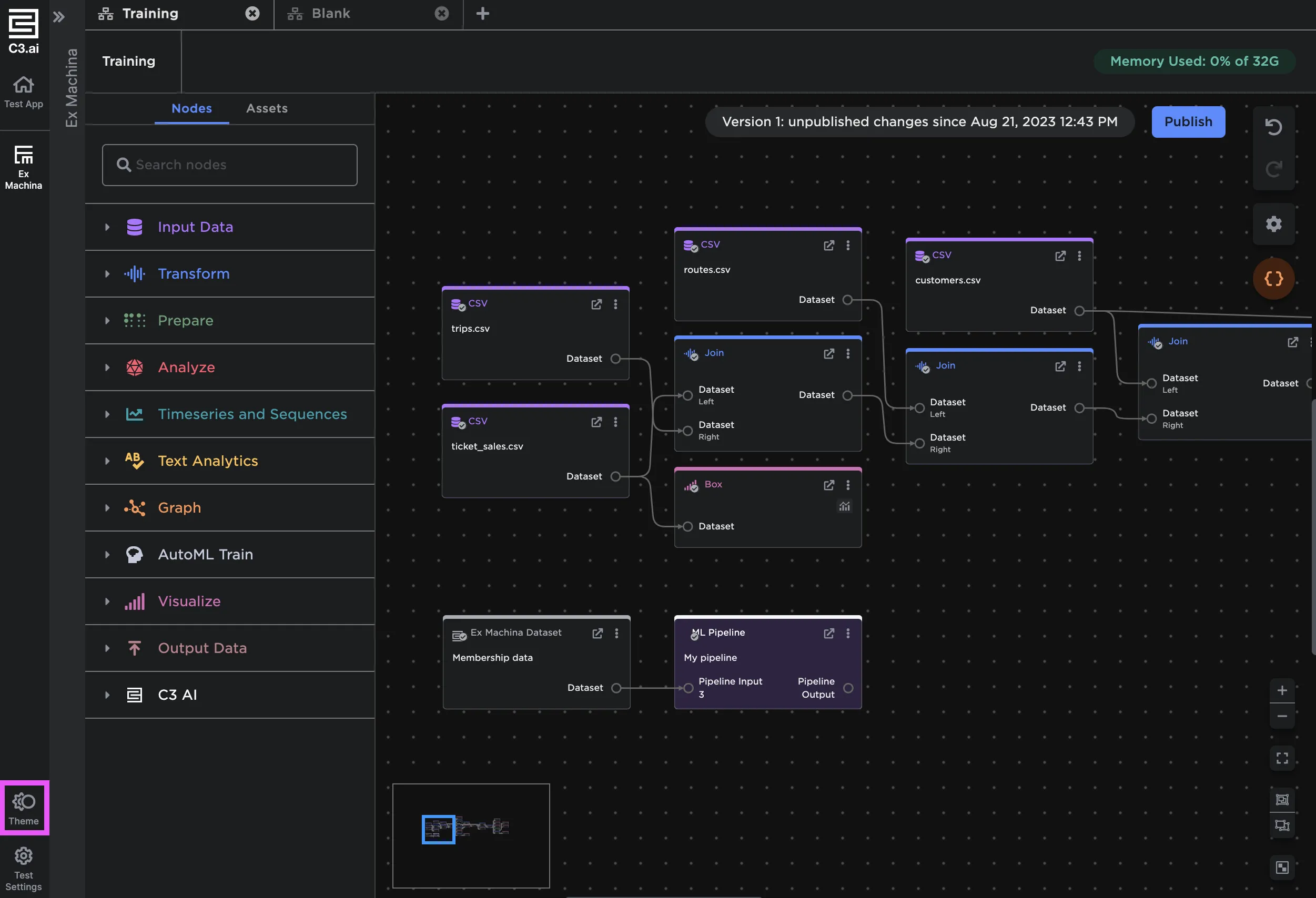Click the undo arrow icon

[1273, 127]
